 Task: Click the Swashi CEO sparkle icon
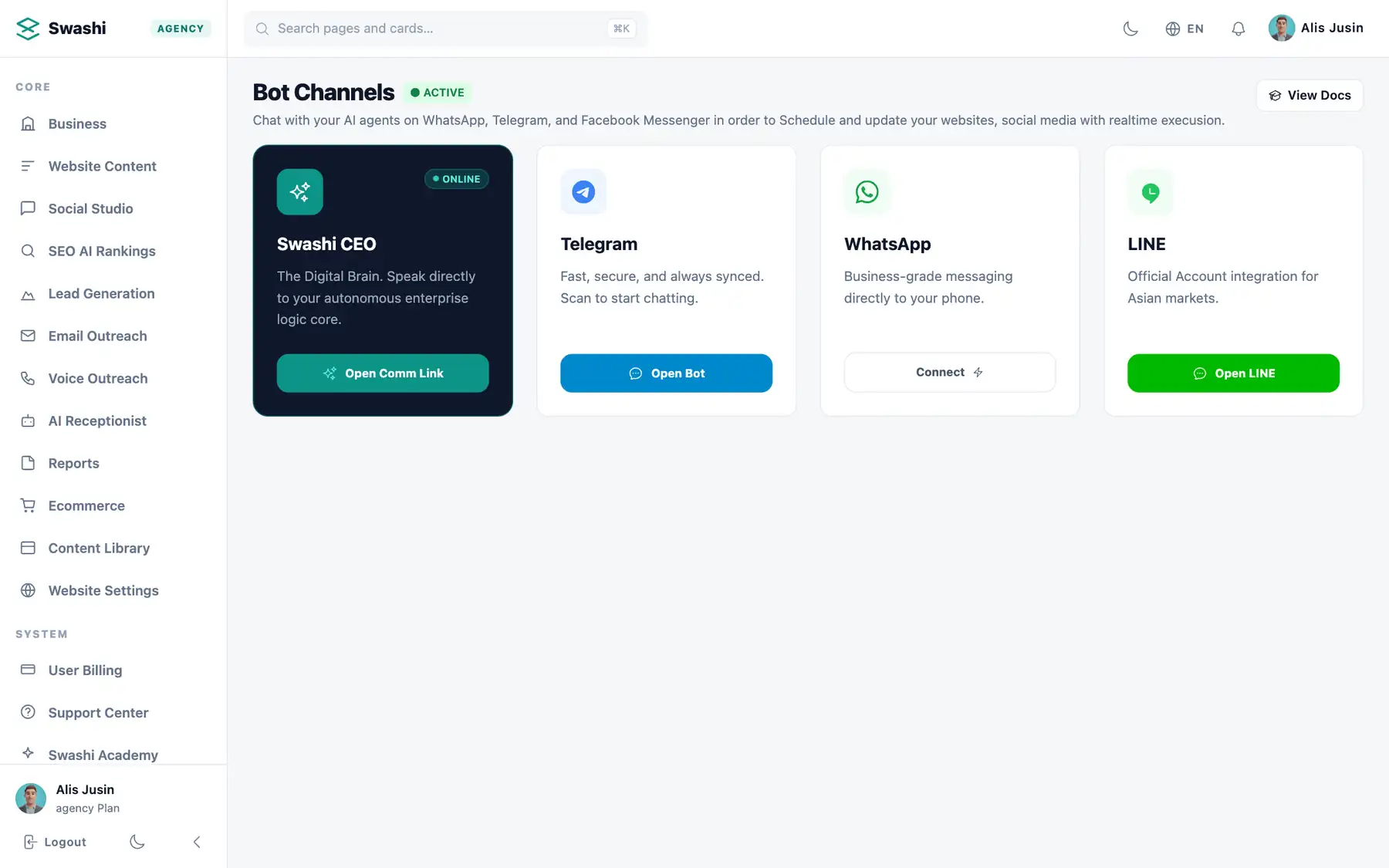pos(300,192)
